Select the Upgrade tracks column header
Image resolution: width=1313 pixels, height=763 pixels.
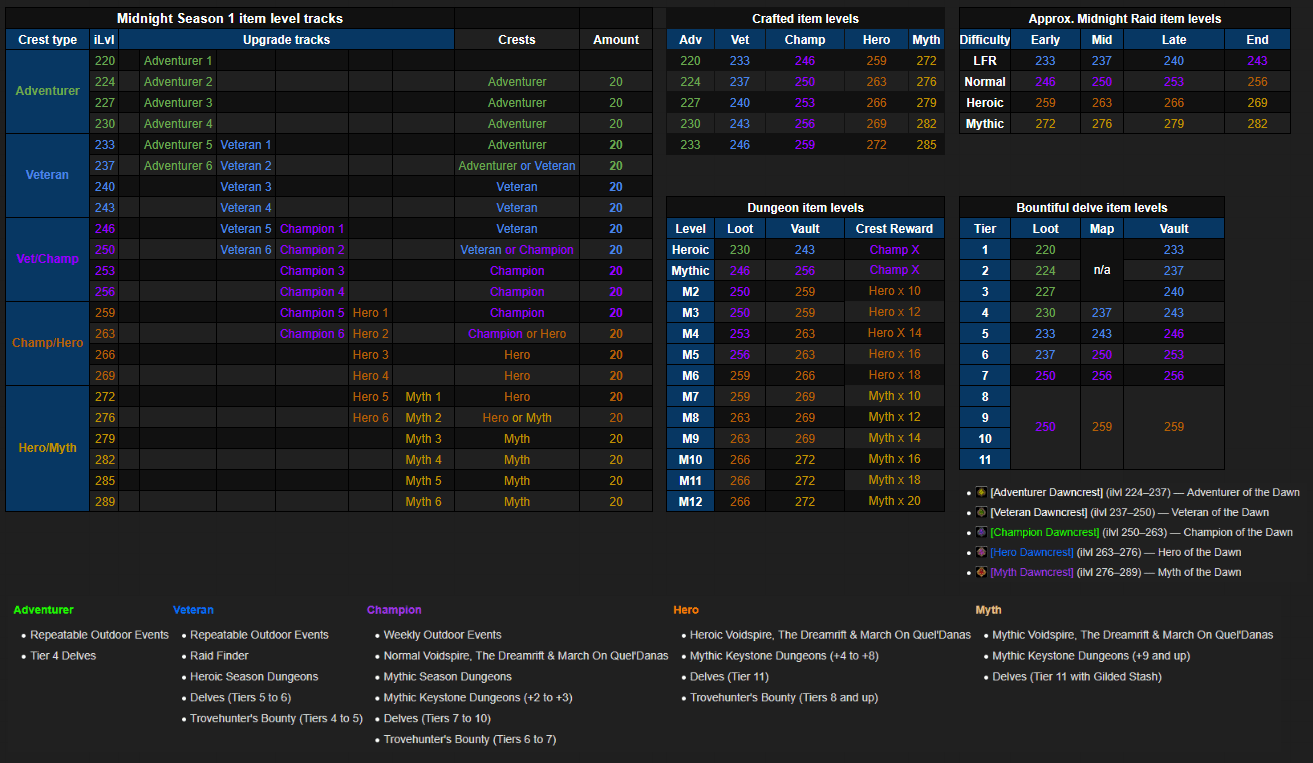286,40
